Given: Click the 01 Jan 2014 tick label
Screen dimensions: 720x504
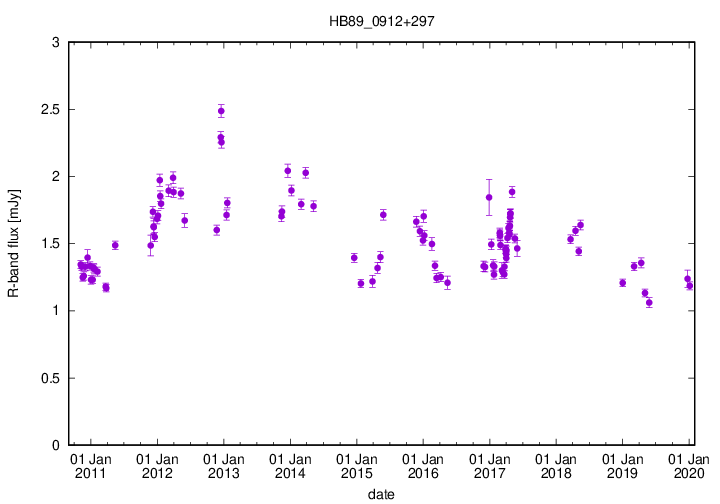Looking at the screenshot, I should [x=290, y=465].
